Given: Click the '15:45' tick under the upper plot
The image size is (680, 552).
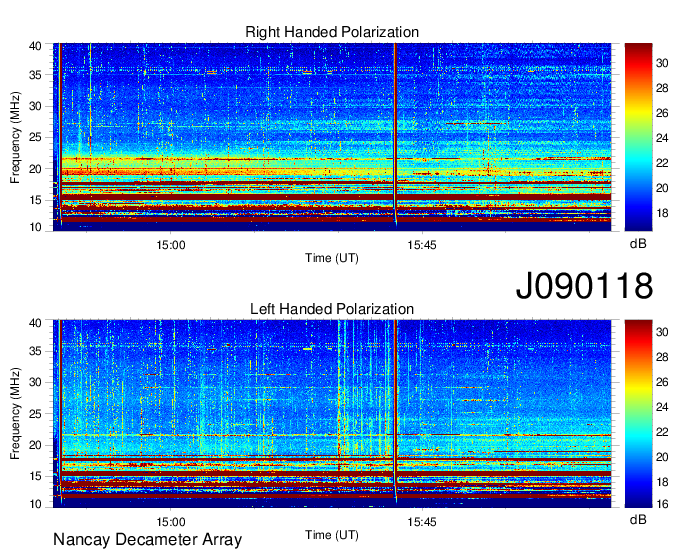Looking at the screenshot, I should click(422, 245).
